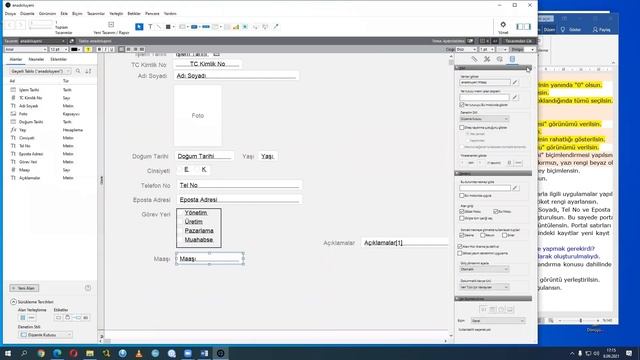This screenshot has height=360, width=640.
Task: Toggle Sekme key checkbox
Action: pyautogui.click(x=462, y=235)
